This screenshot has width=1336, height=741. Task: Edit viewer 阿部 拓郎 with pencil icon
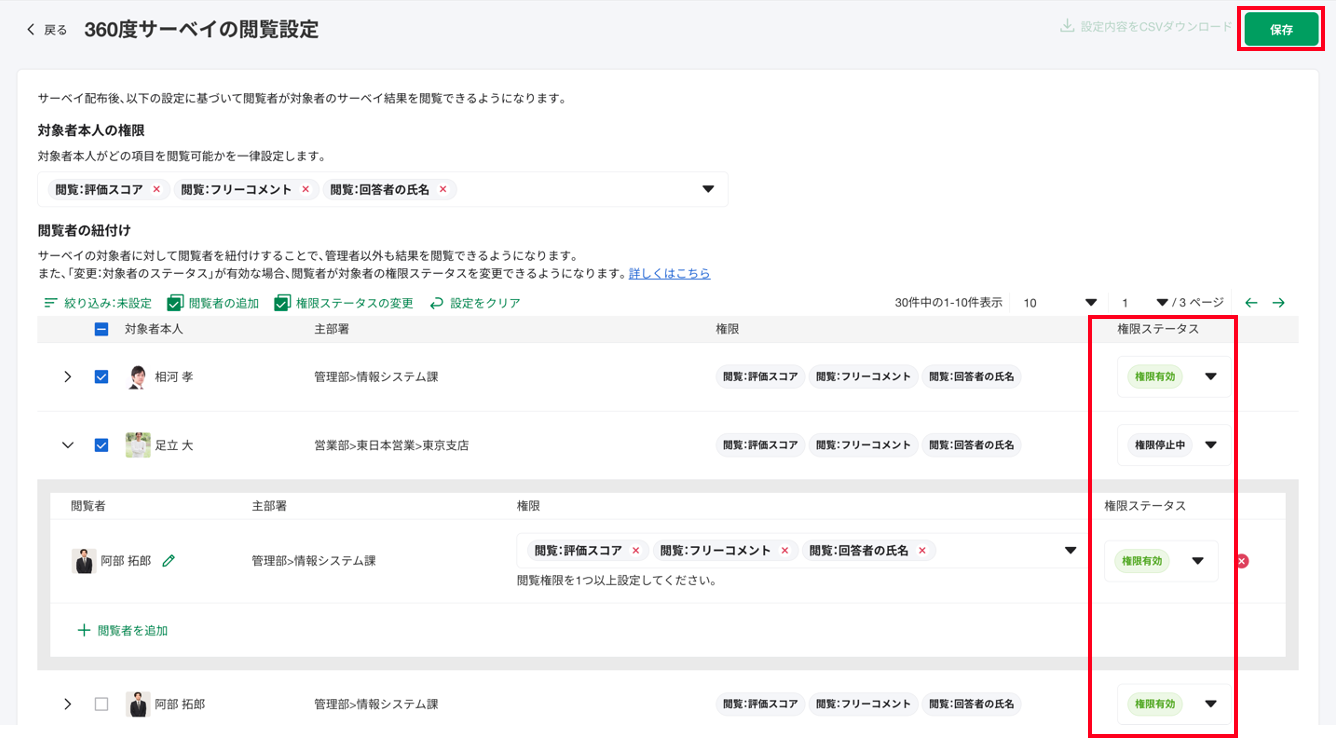[168, 561]
